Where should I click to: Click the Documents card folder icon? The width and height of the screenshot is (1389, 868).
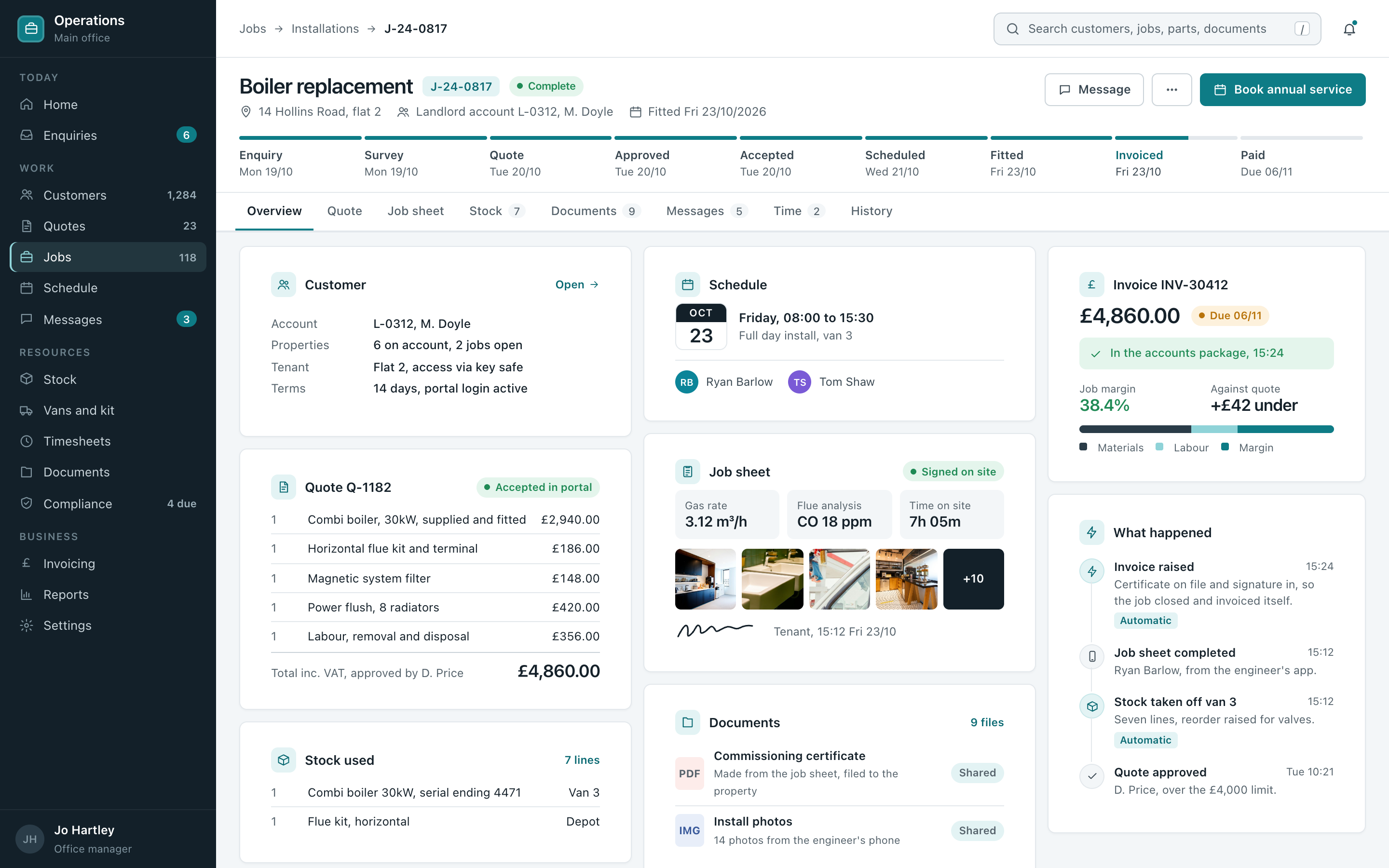point(688,723)
